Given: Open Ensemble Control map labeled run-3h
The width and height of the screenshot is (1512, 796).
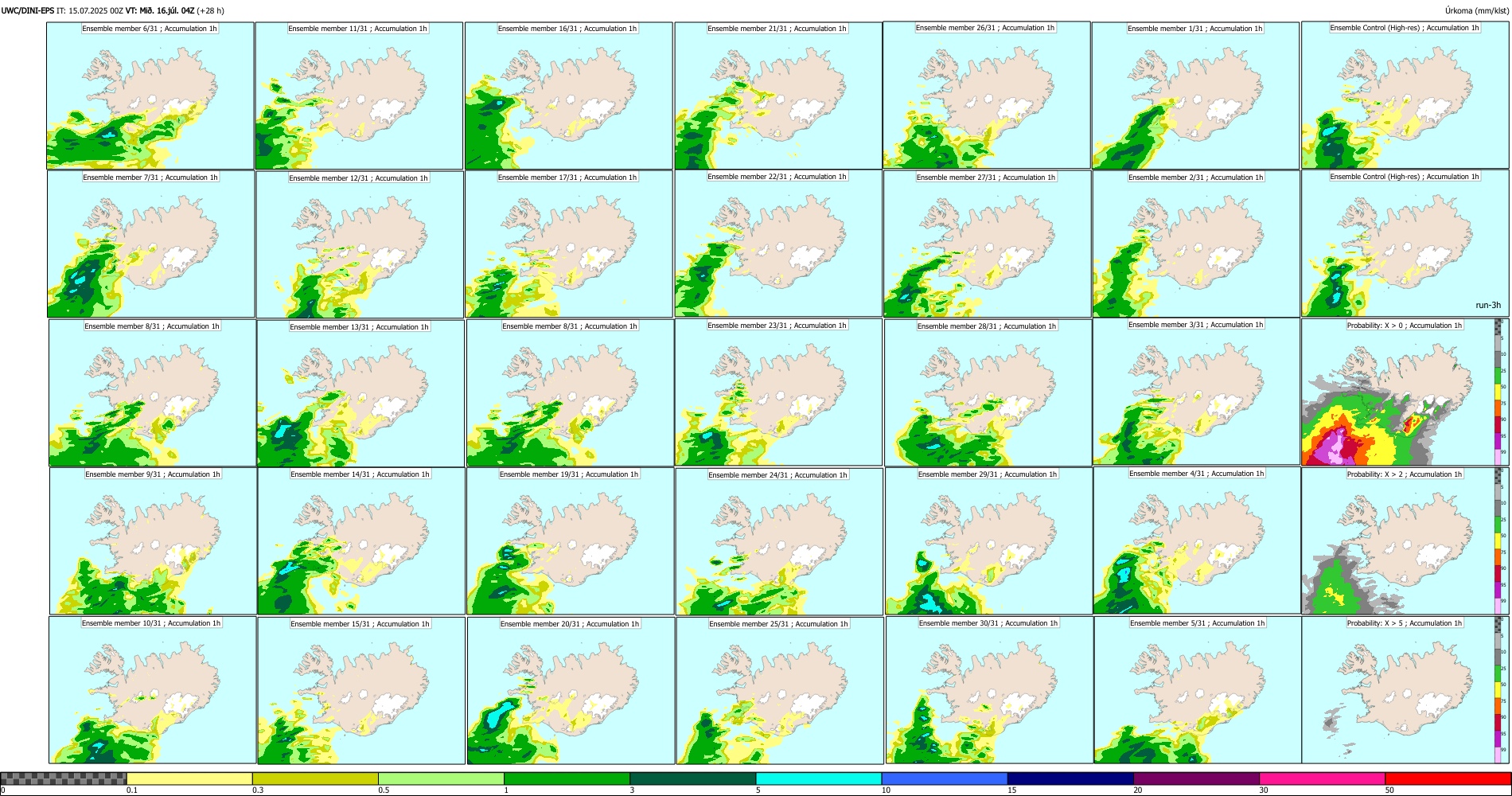Looking at the screenshot, I should pos(1405,244).
